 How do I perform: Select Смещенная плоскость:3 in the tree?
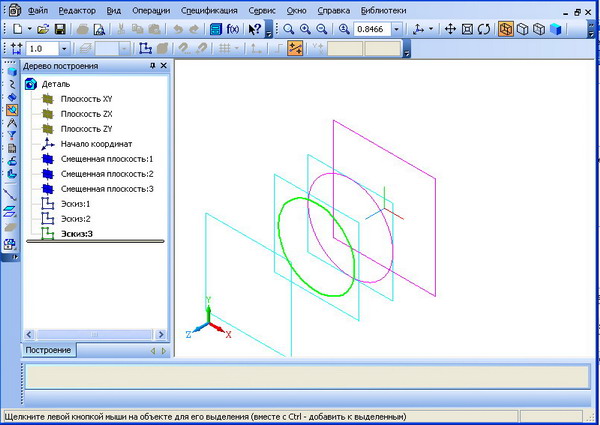tap(107, 189)
